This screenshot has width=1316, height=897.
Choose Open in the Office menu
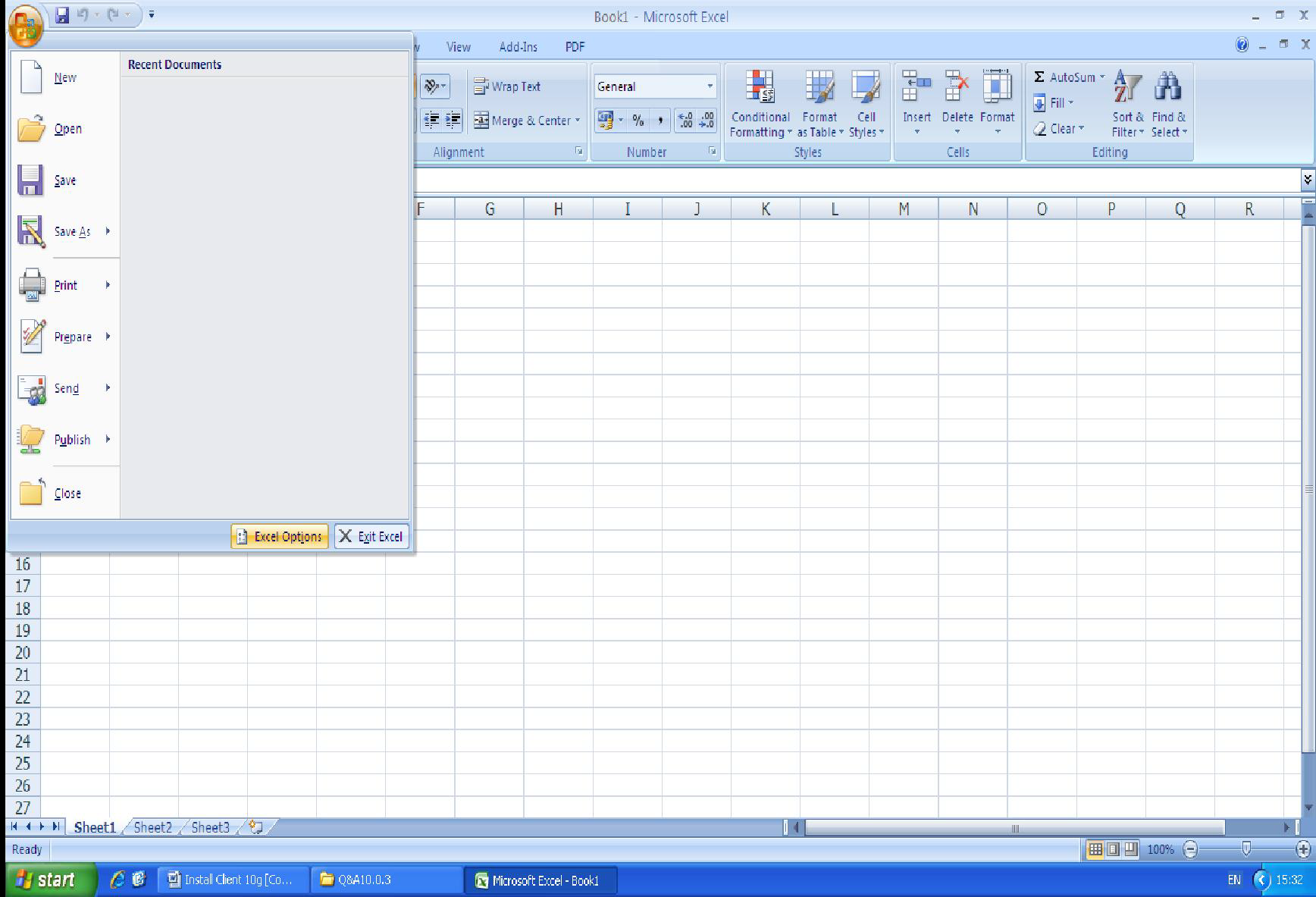[65, 129]
